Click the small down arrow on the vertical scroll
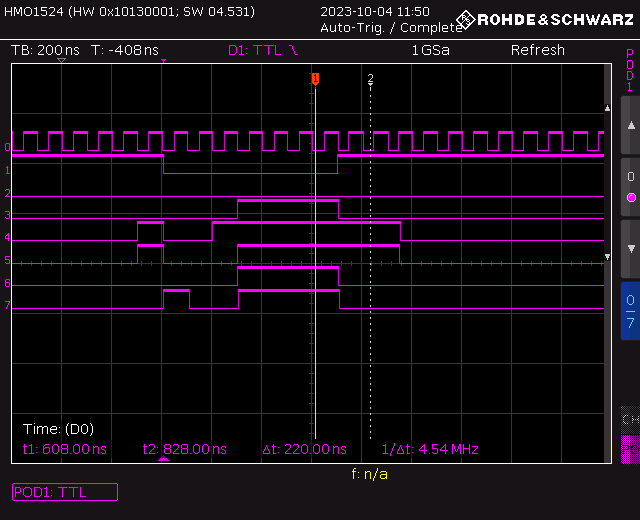This screenshot has width=640, height=520. [x=607, y=257]
